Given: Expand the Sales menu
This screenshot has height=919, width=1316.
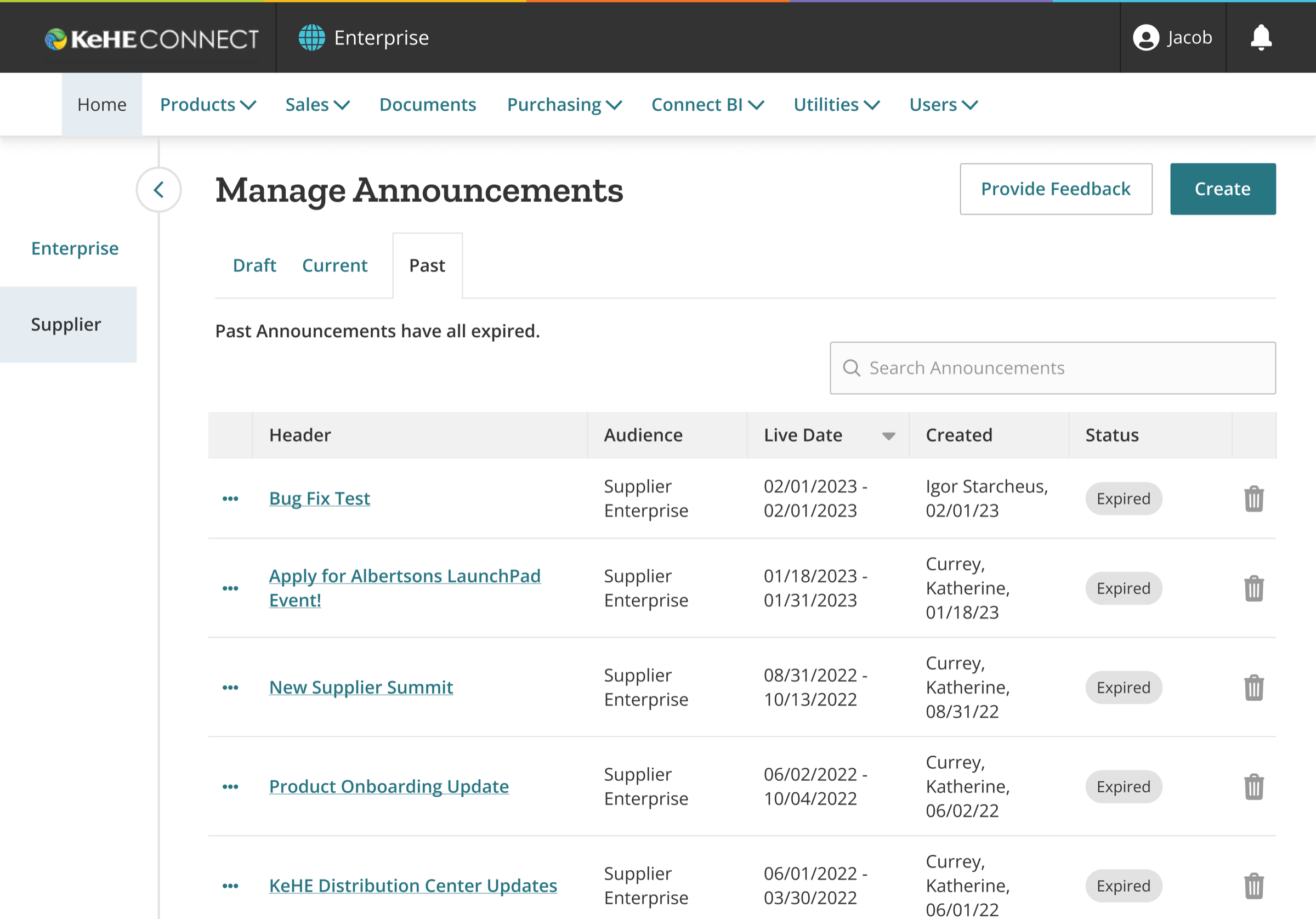Looking at the screenshot, I should pyautogui.click(x=317, y=104).
